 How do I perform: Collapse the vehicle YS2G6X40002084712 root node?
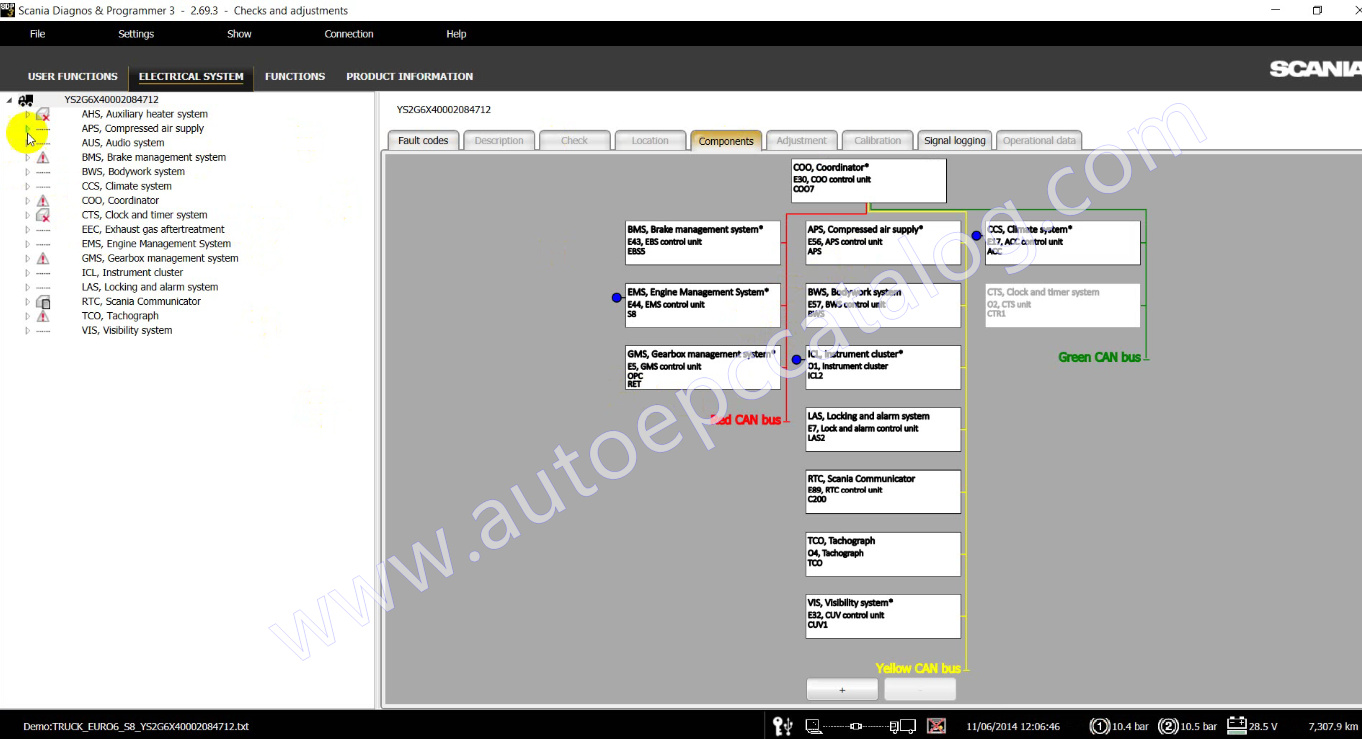[x=10, y=100]
